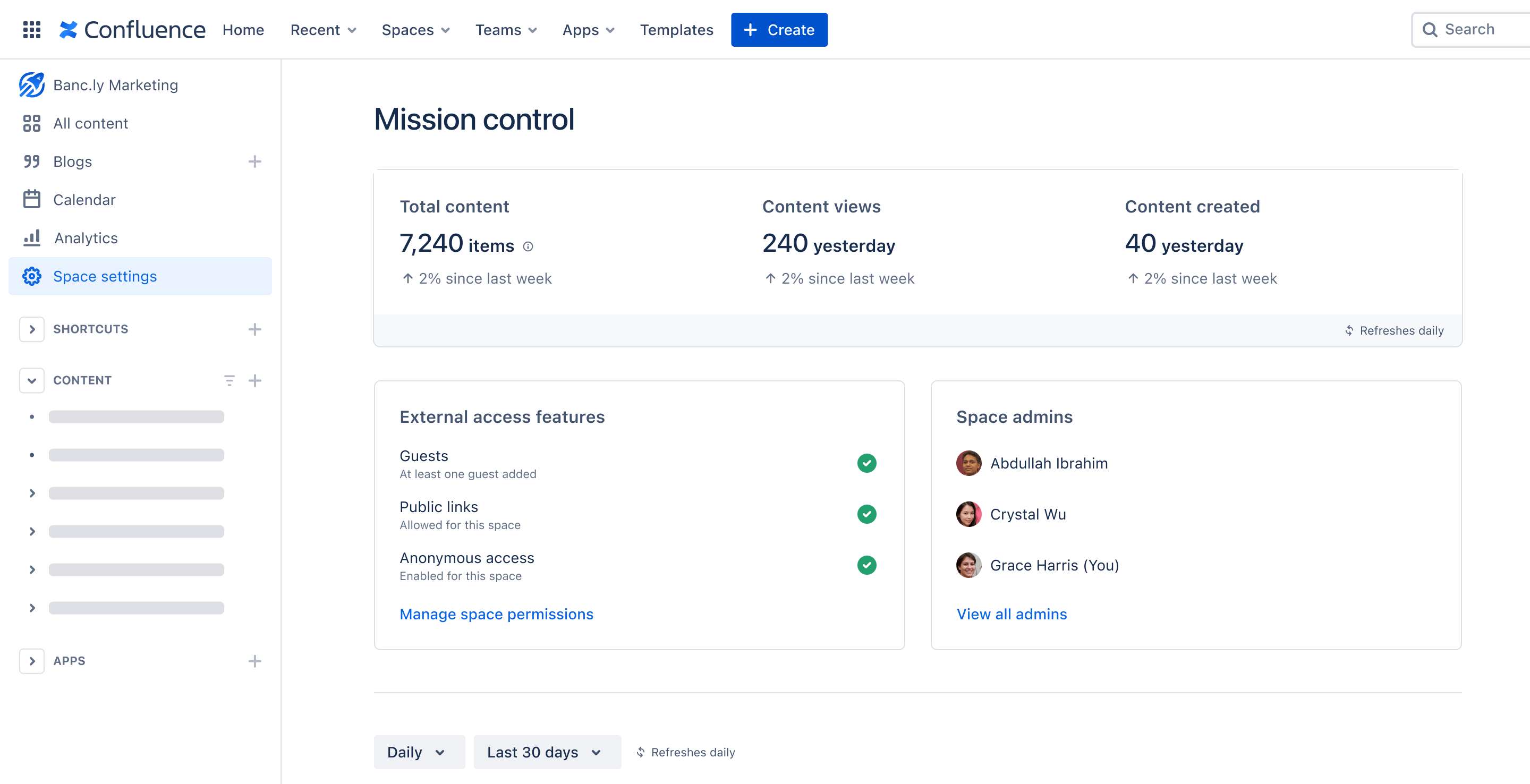Click the Calendar icon

(32, 199)
